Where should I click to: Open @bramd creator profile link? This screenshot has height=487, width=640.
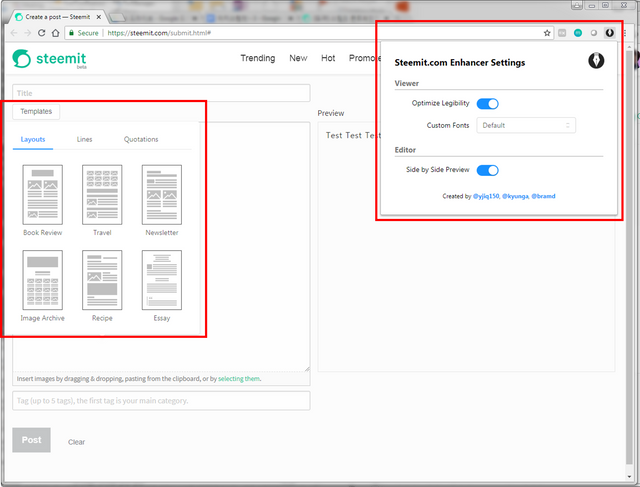(543, 196)
